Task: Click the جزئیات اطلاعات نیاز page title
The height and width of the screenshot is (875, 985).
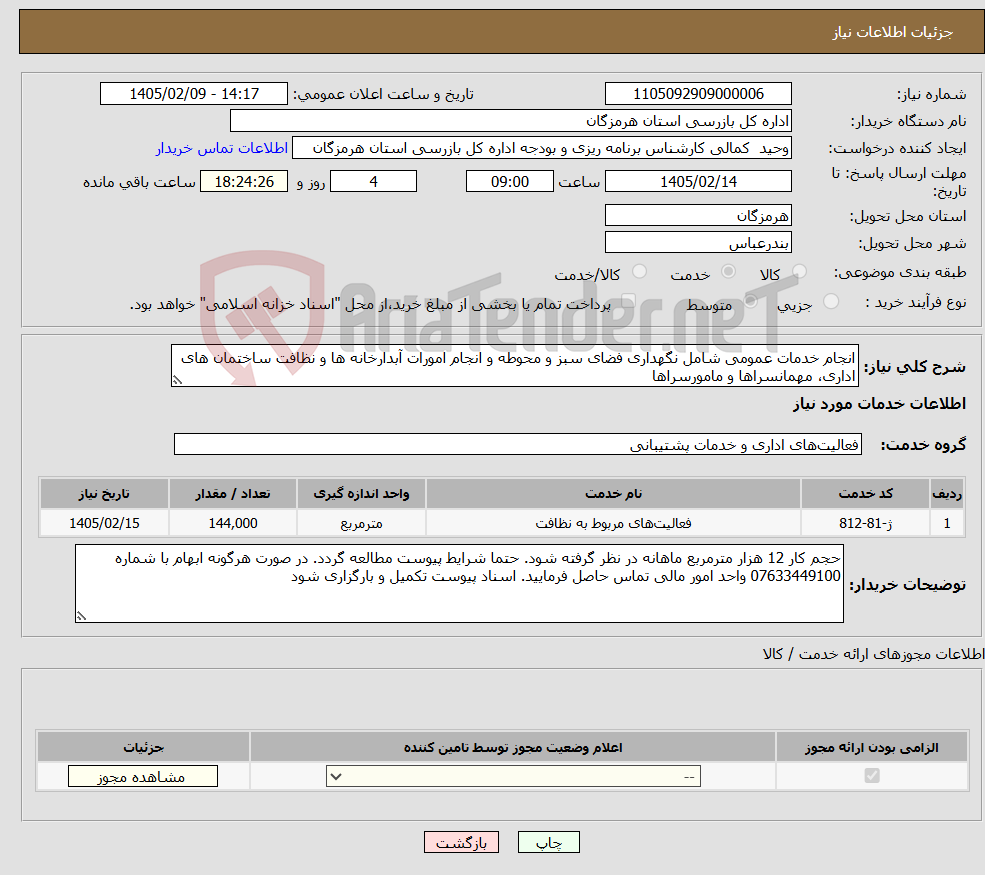Action: pos(893,32)
